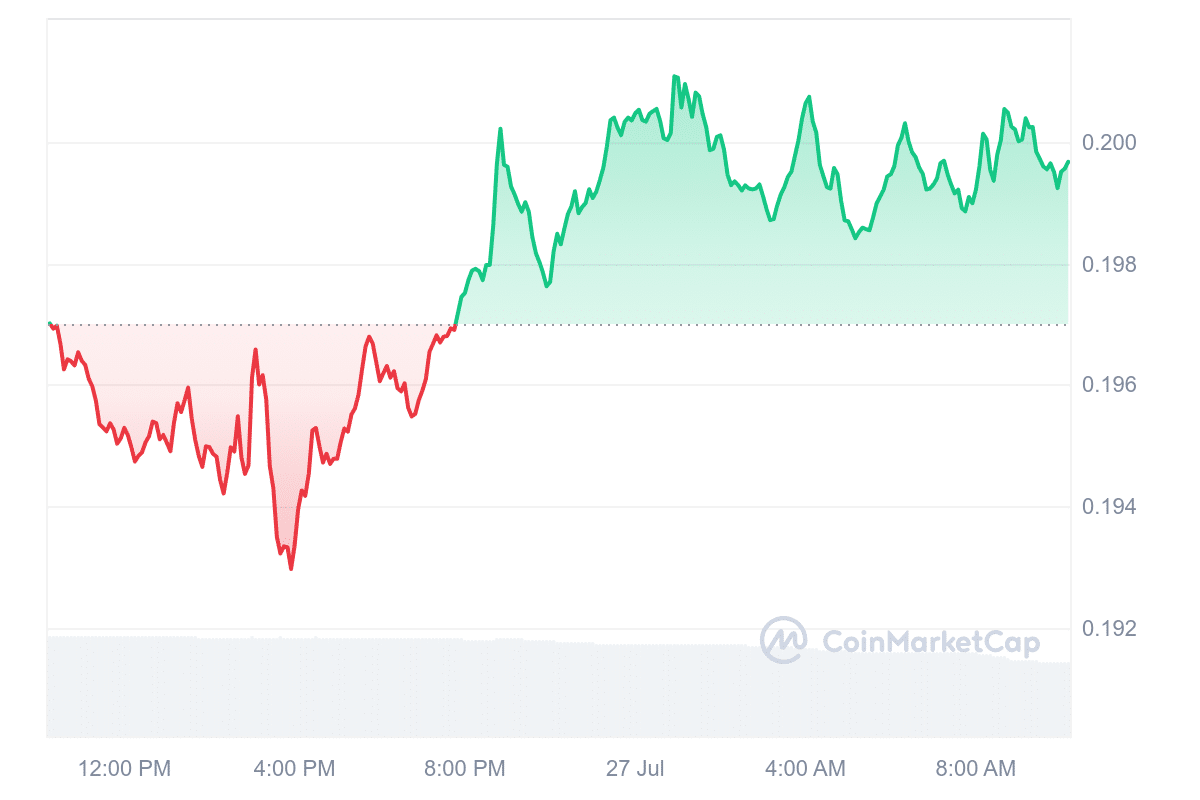The width and height of the screenshot is (1200, 800).
Task: Click the lowest point of the red price line
Action: (x=291, y=569)
